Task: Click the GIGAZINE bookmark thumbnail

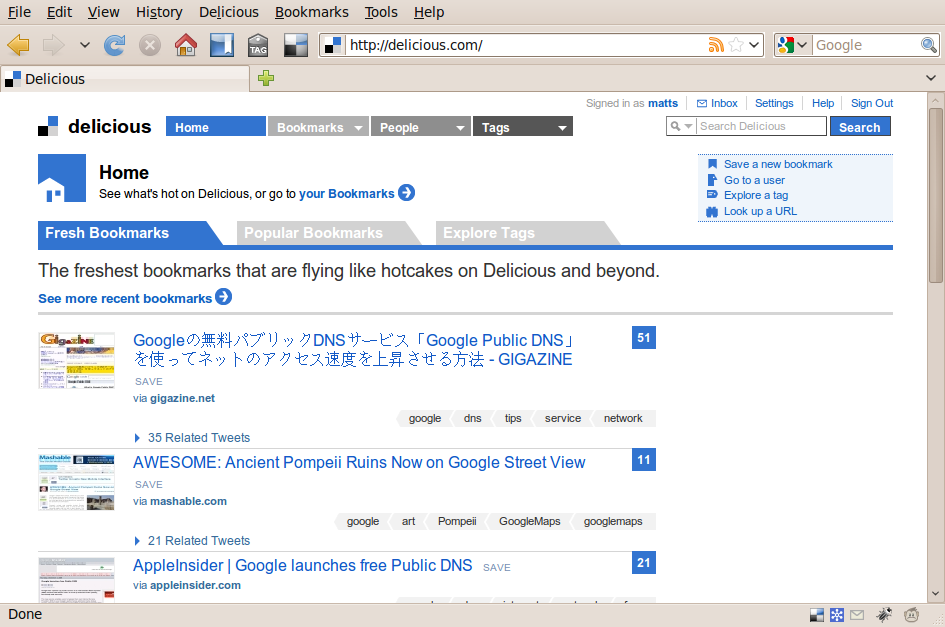Action: pyautogui.click(x=77, y=361)
